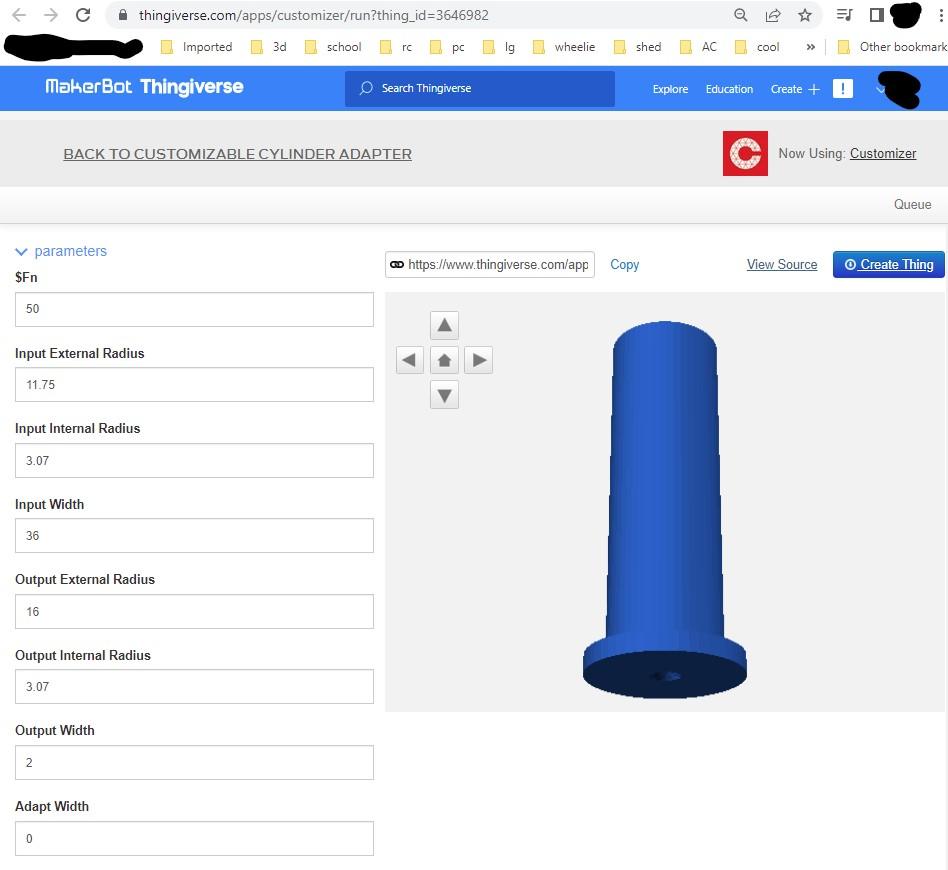The width and height of the screenshot is (948, 870).
Task: Open the lg bookmarks folder
Action: tap(499, 47)
